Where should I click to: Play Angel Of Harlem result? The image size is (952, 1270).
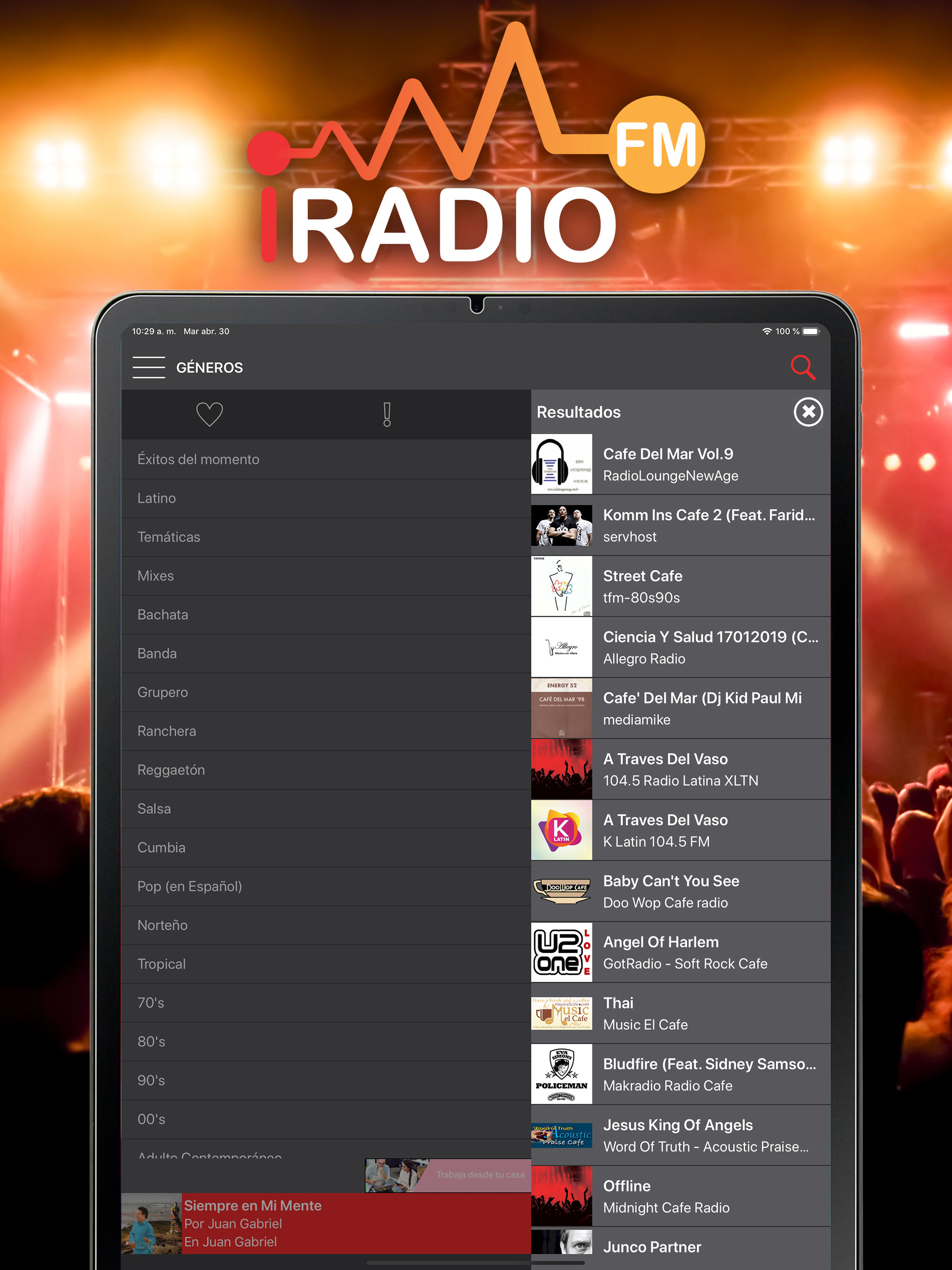[681, 952]
